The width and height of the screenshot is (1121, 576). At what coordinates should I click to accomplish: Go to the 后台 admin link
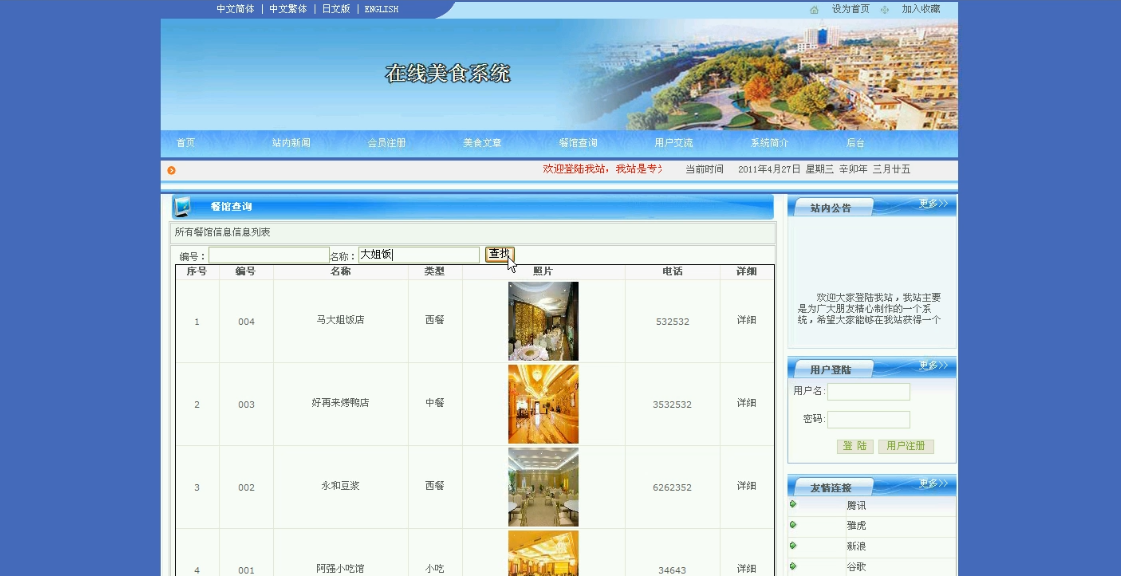[856, 143]
